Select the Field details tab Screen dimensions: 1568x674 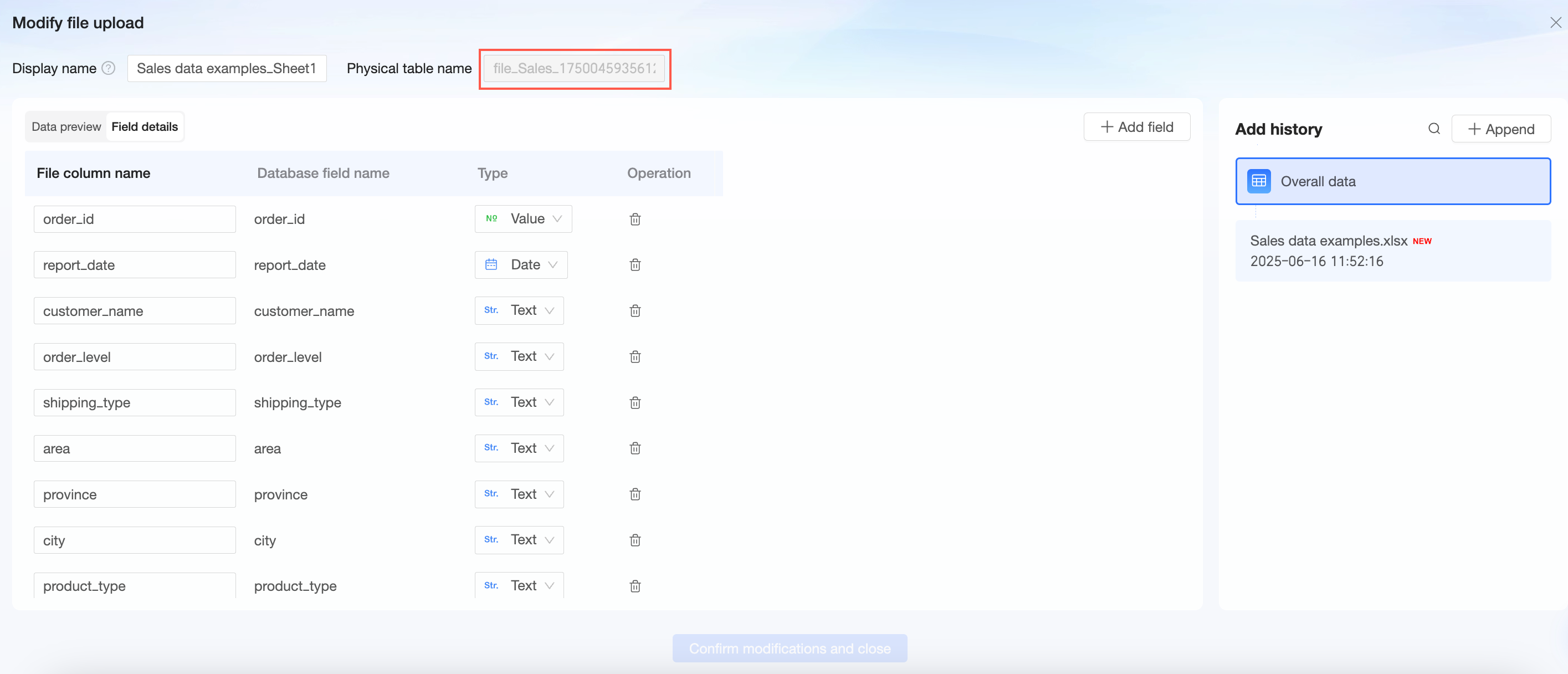coord(144,126)
